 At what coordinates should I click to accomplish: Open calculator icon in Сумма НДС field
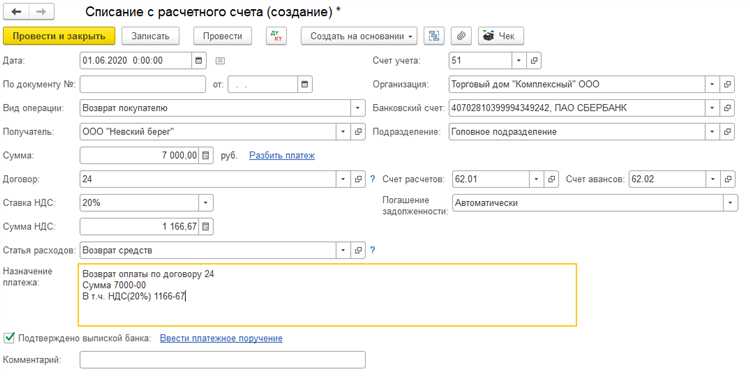point(206,226)
